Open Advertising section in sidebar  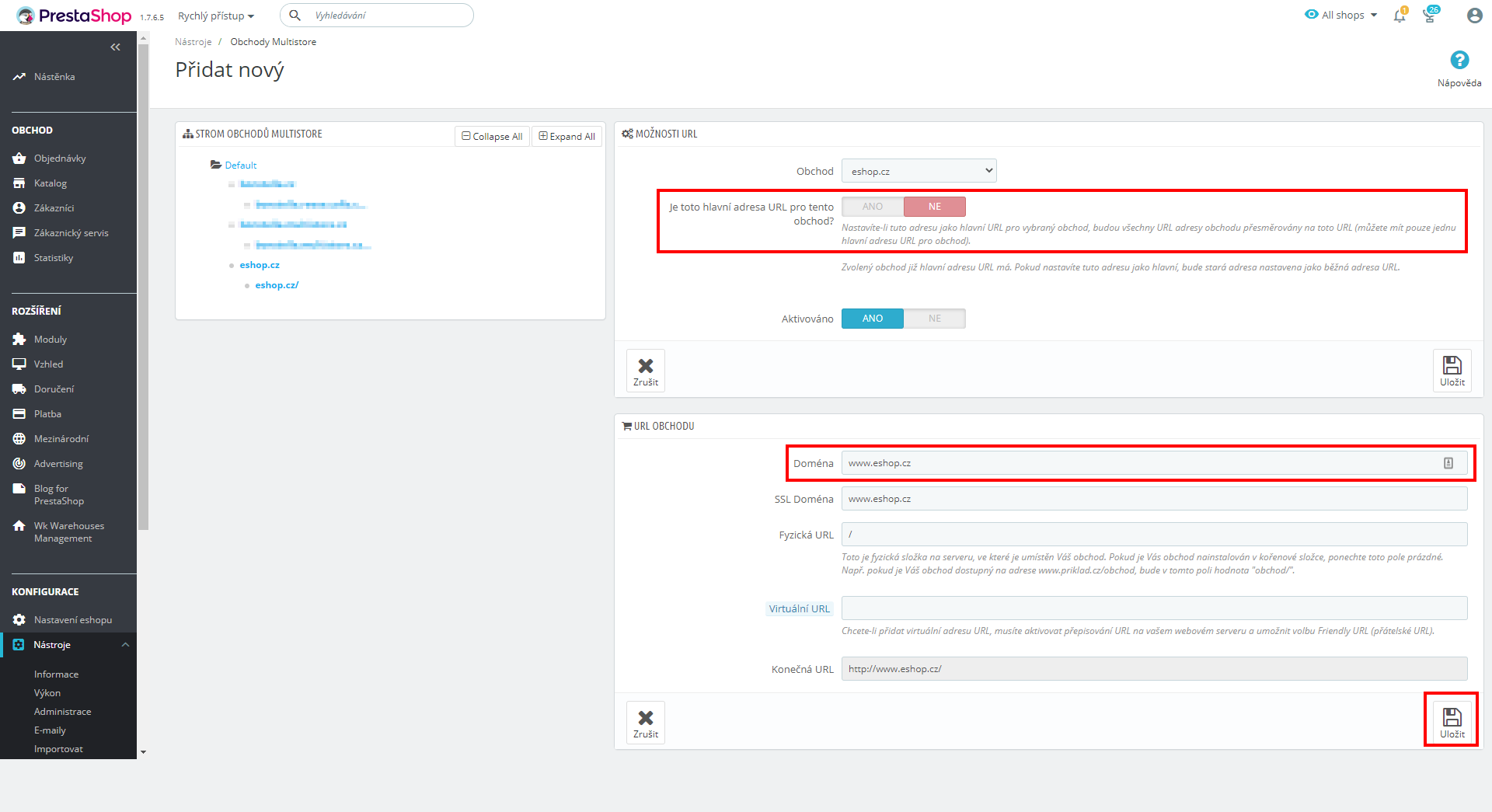click(x=58, y=464)
